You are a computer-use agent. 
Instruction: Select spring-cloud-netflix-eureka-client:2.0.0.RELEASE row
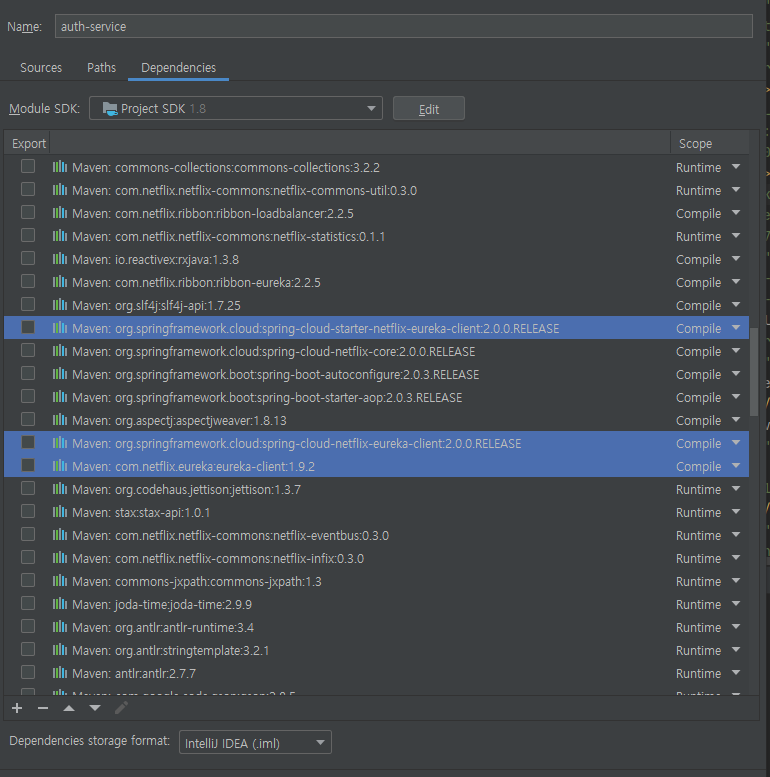pyautogui.click(x=377, y=443)
